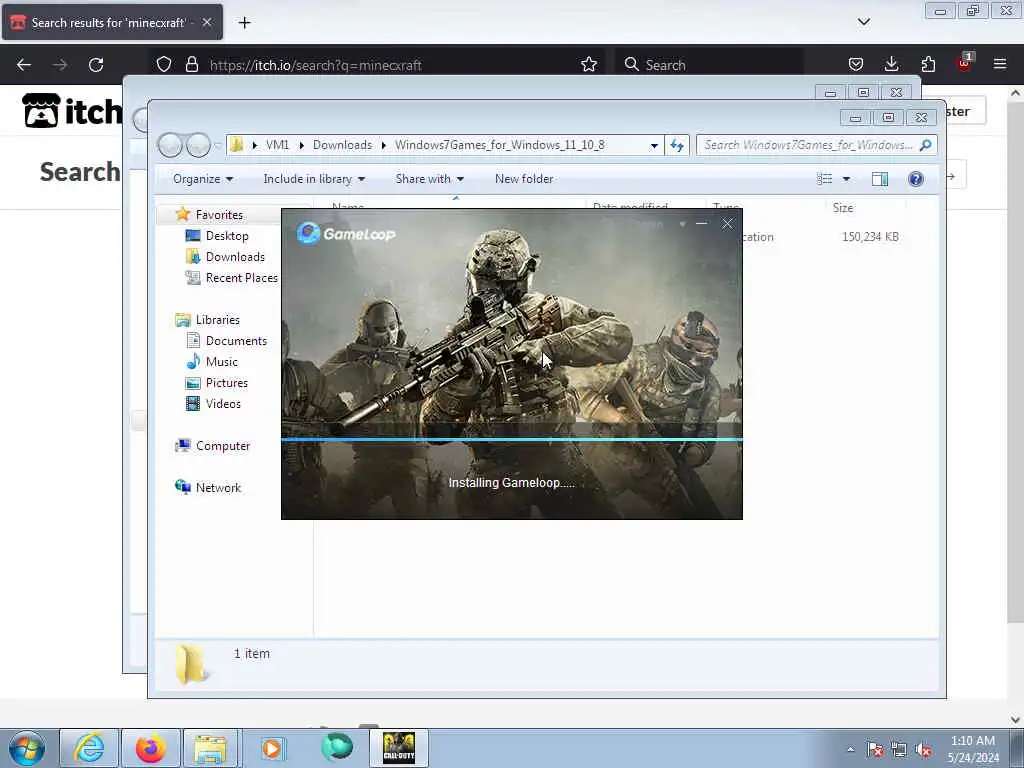View site security padlock info
This screenshot has width=1024, height=768.
pyautogui.click(x=191, y=64)
